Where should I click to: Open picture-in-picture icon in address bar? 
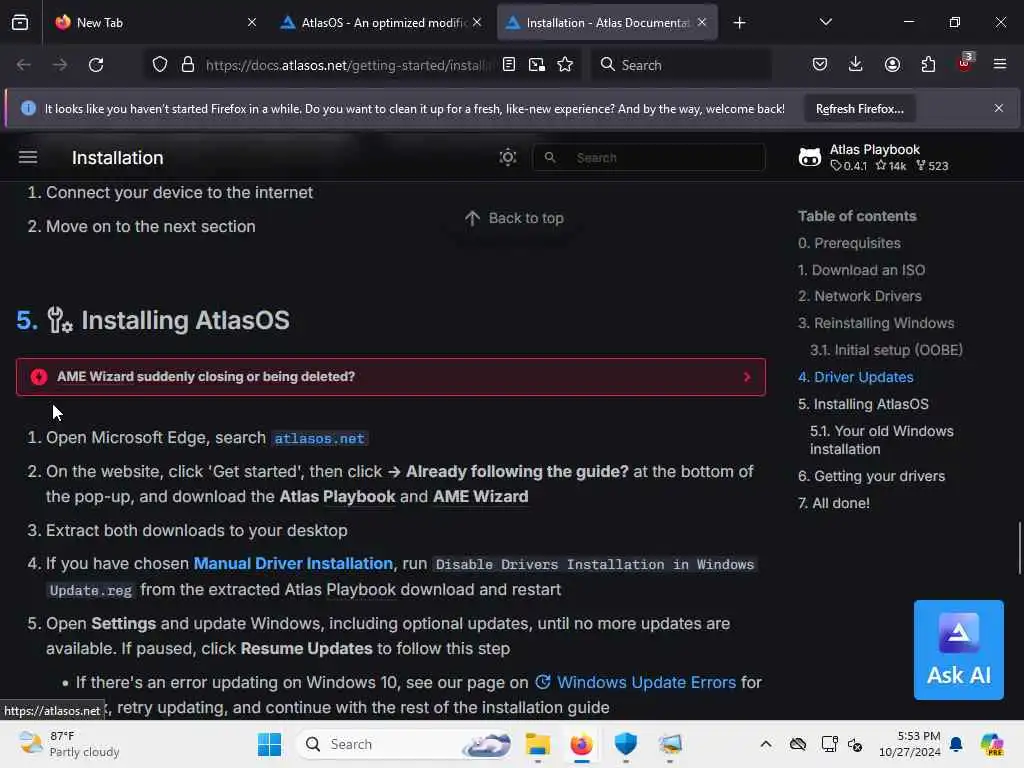coord(537,65)
